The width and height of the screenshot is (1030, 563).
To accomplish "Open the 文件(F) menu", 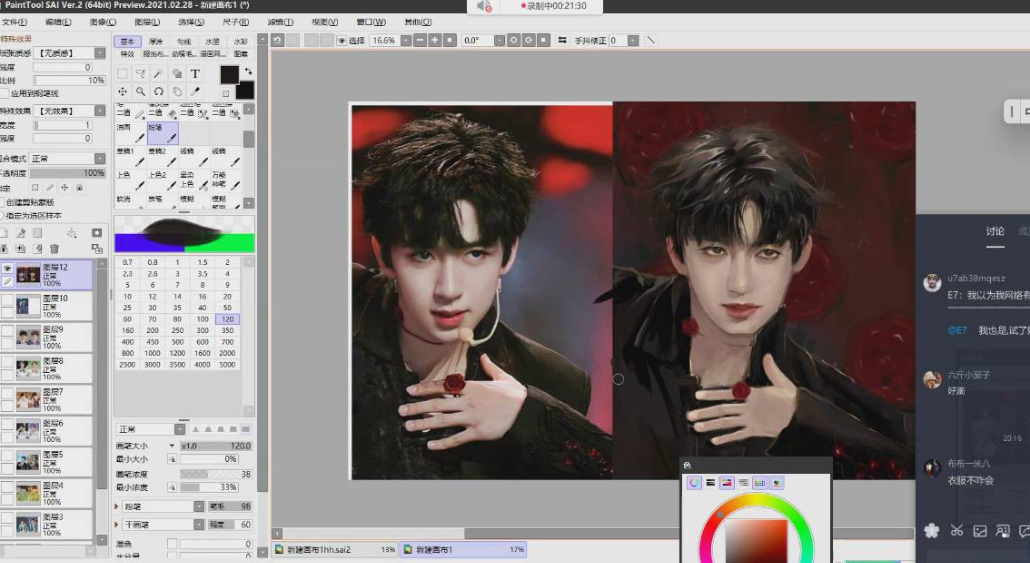I will [14, 22].
